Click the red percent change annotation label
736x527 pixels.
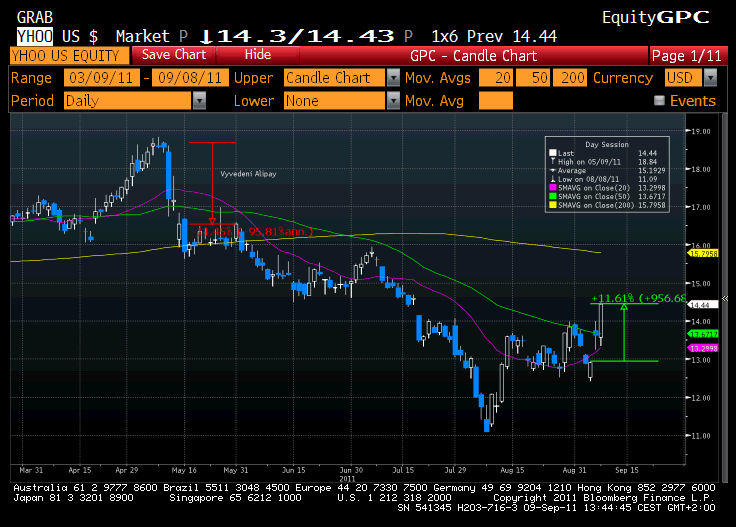pyautogui.click(x=253, y=231)
